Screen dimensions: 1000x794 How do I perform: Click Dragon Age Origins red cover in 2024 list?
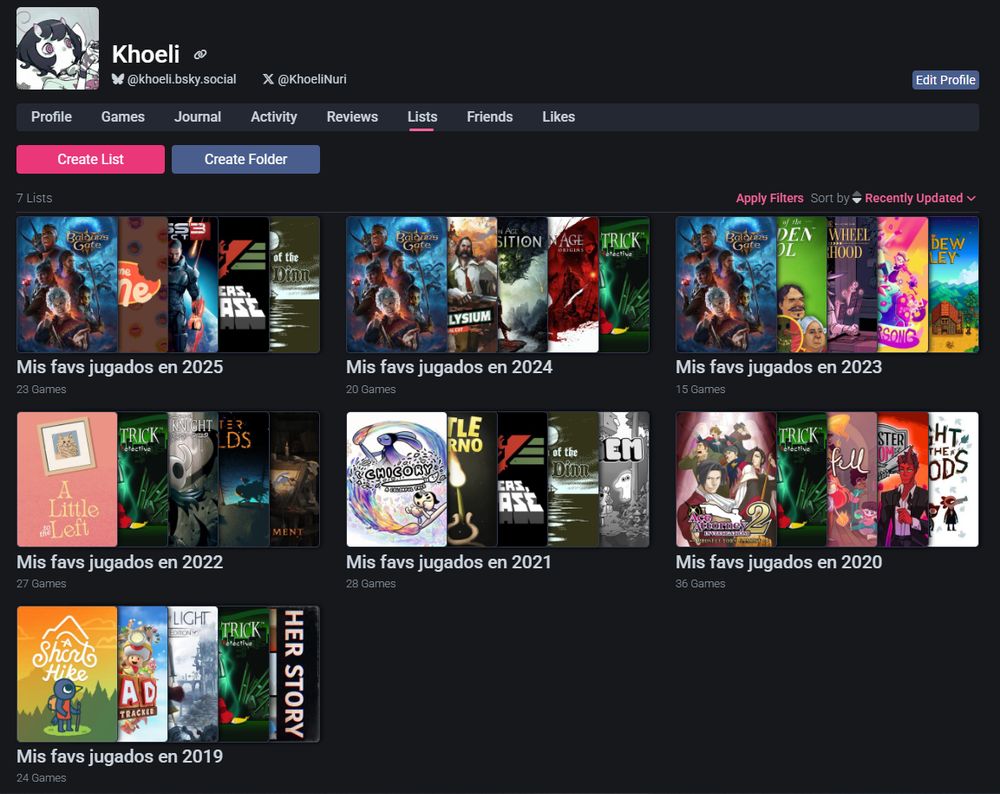coord(573,284)
